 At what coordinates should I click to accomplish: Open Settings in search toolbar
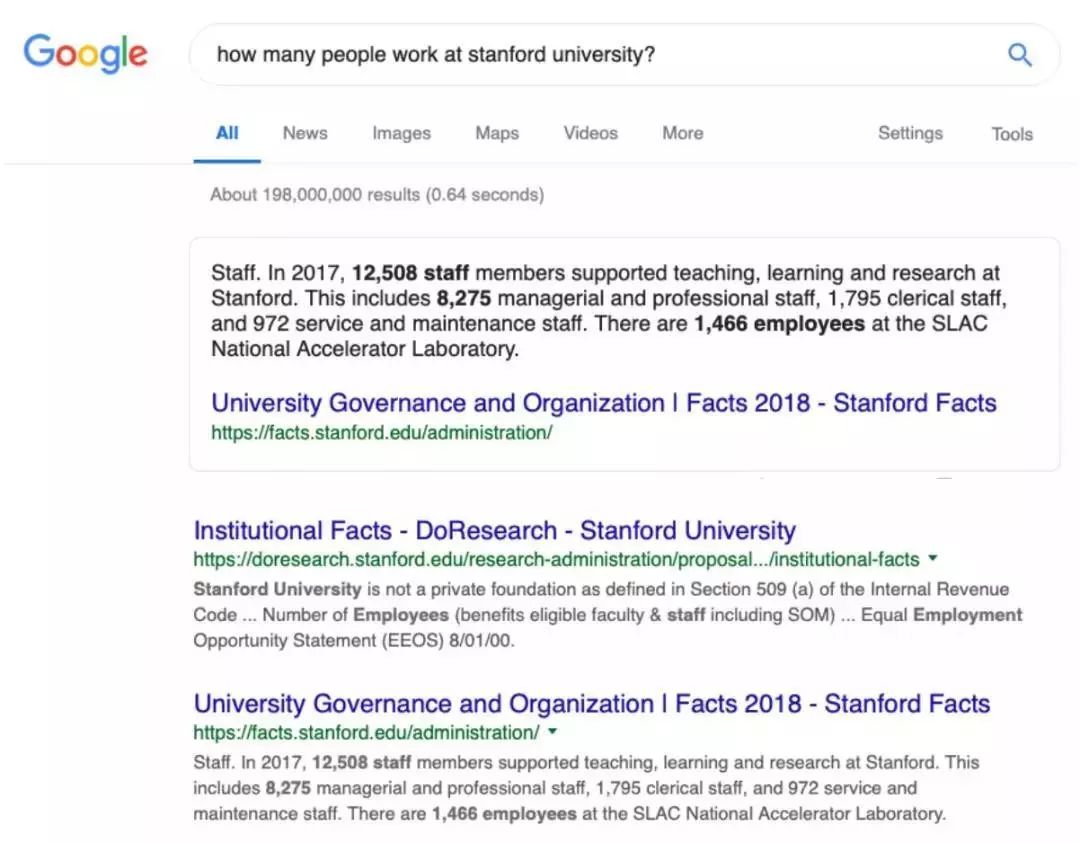tap(910, 133)
